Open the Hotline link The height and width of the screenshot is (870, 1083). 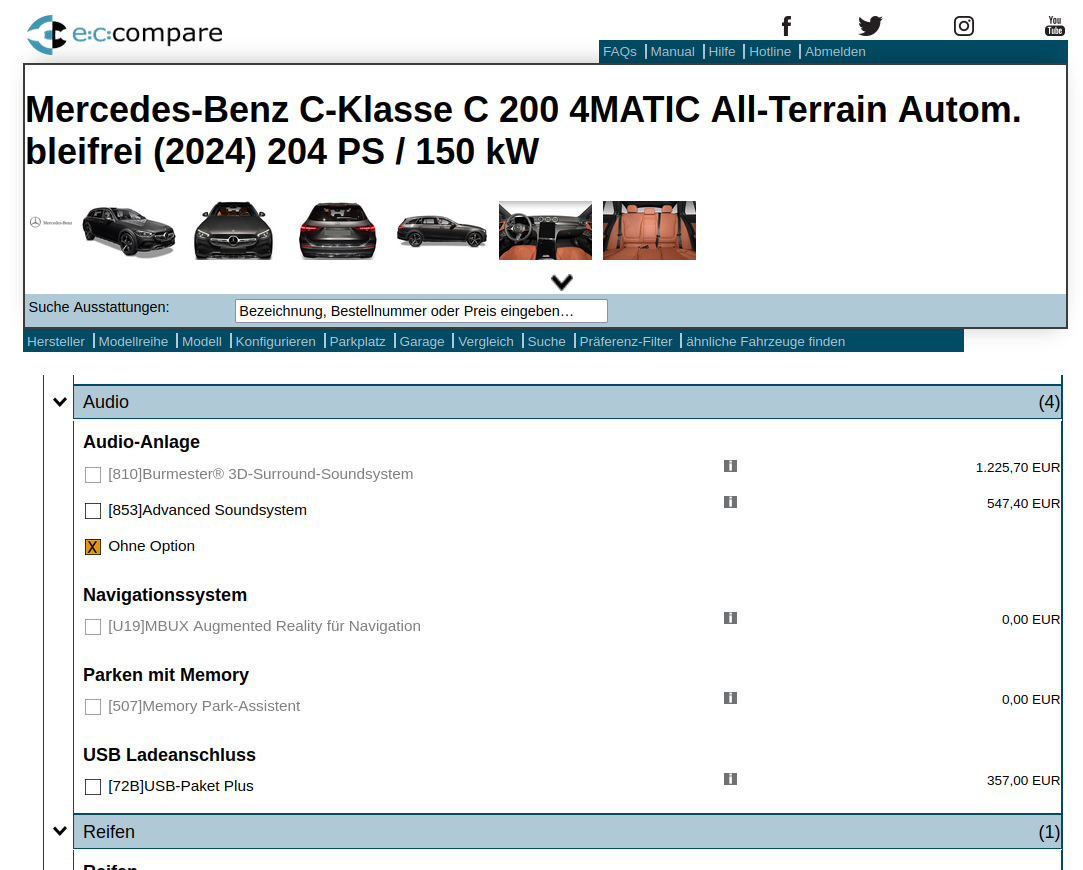tap(770, 52)
